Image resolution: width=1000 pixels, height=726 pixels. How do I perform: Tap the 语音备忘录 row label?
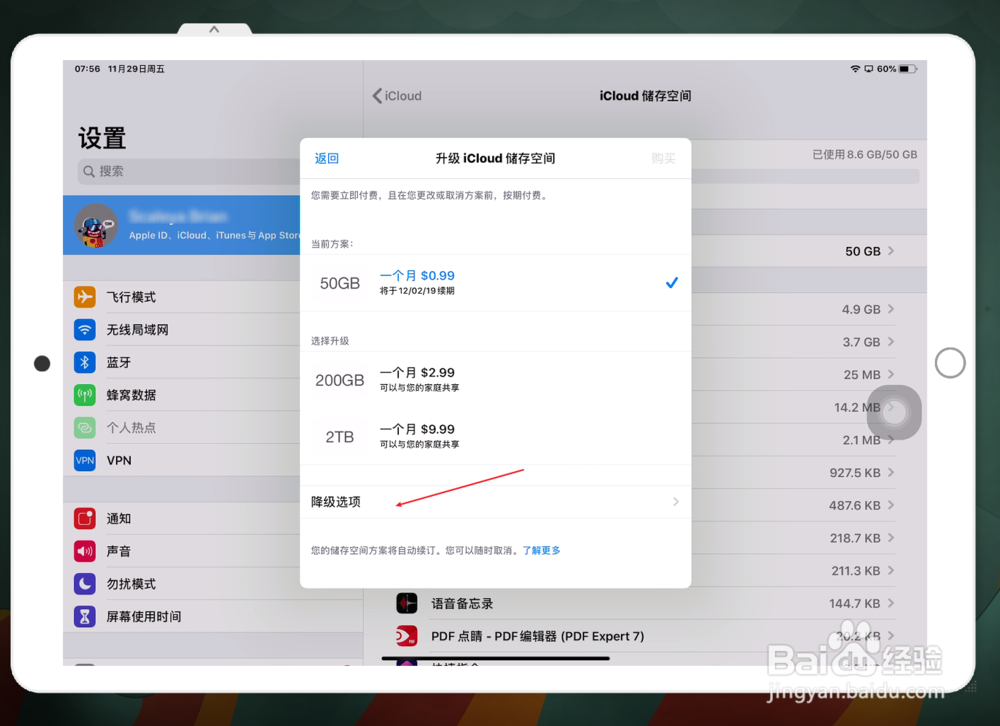click(x=462, y=603)
